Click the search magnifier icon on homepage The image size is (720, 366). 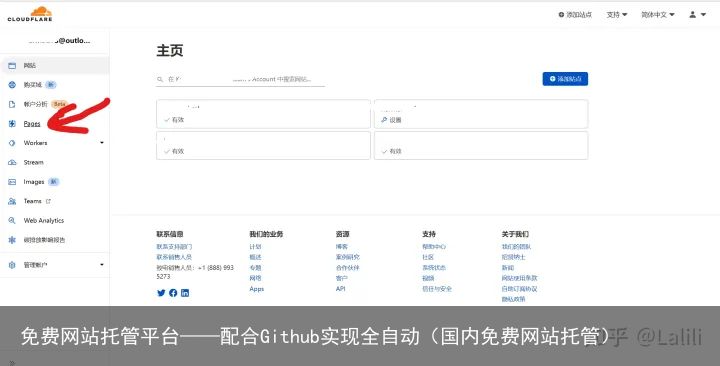point(160,79)
